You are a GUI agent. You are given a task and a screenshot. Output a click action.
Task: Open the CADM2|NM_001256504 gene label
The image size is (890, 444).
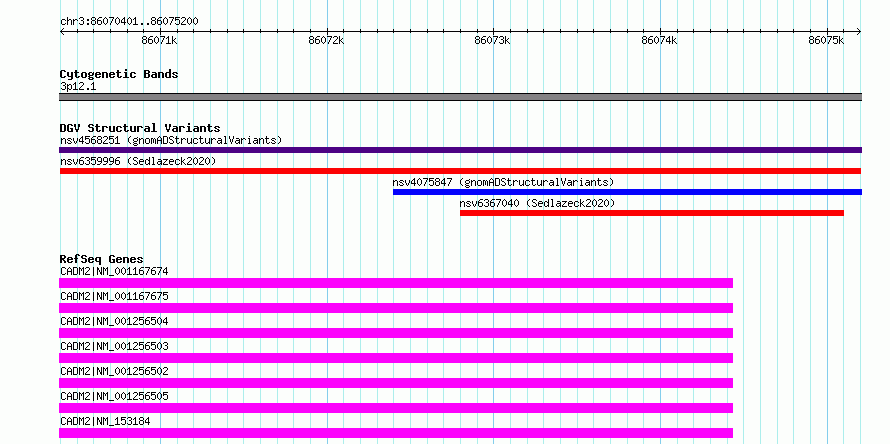pyautogui.click(x=114, y=321)
